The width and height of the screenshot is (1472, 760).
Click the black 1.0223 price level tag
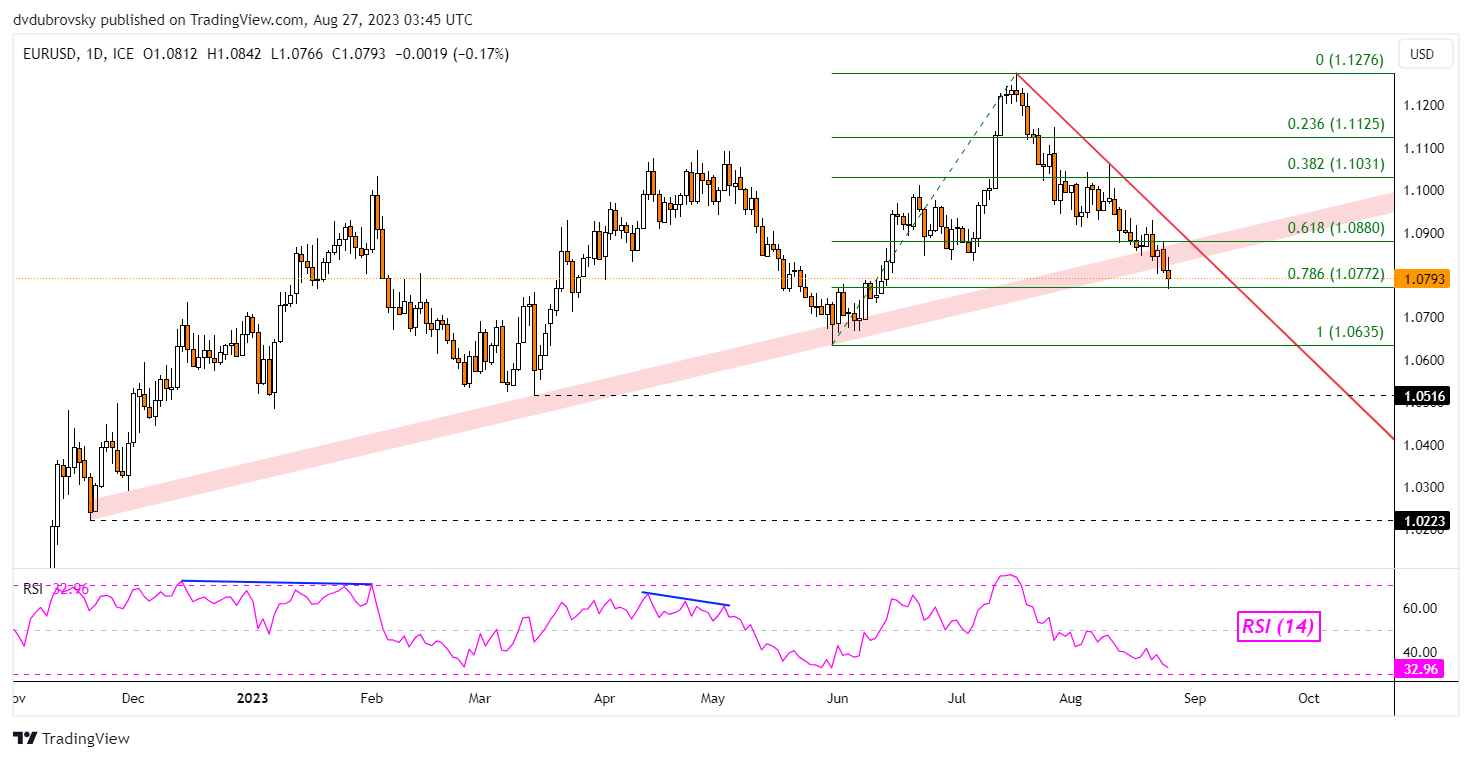click(x=1423, y=520)
